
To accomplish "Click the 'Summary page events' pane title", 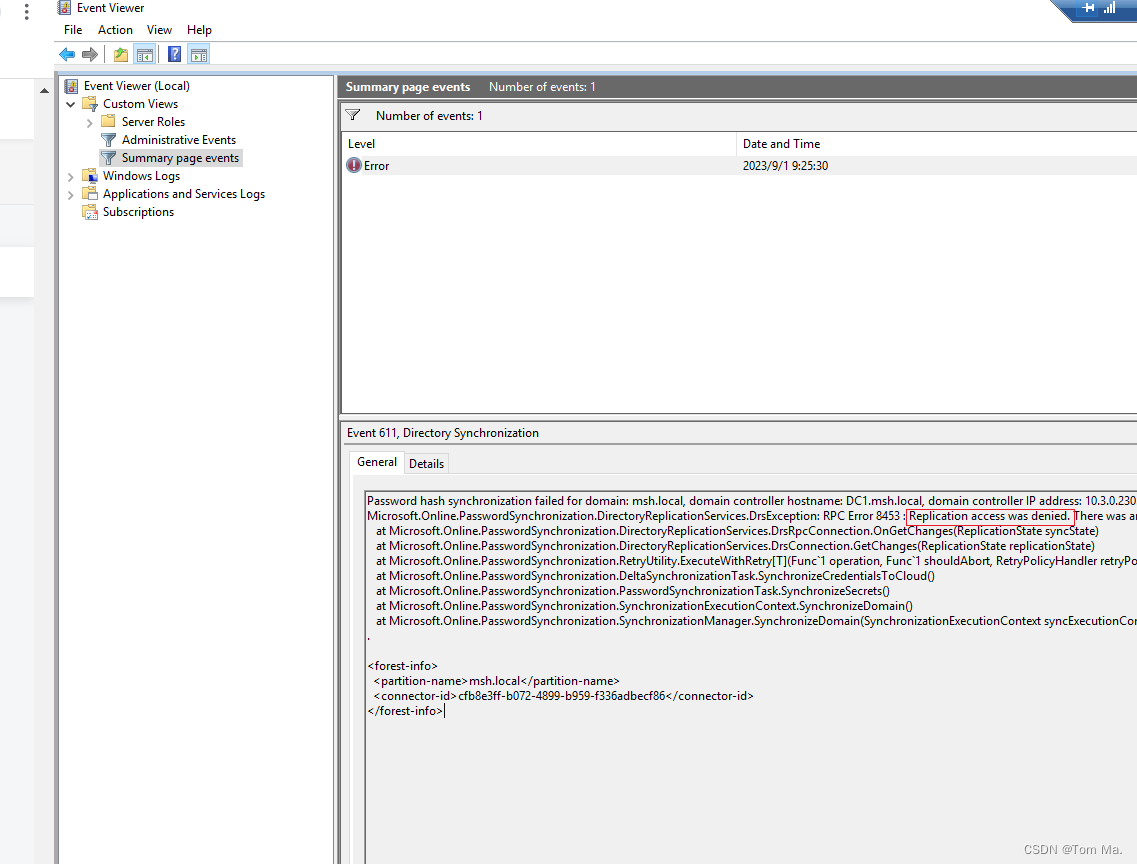I will [408, 87].
